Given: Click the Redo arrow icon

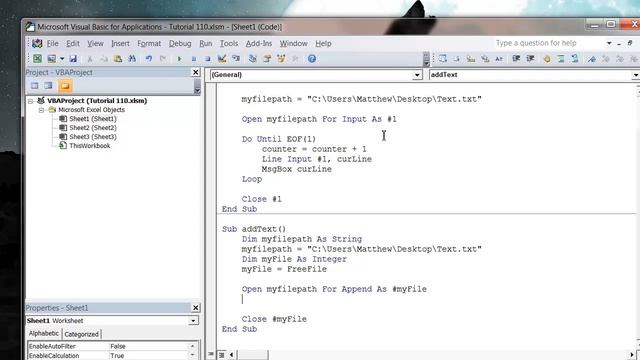Looking at the screenshot, I should point(163,59).
